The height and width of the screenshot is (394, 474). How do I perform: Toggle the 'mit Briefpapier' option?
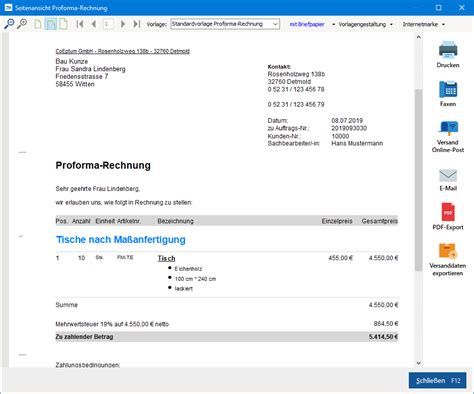click(307, 24)
